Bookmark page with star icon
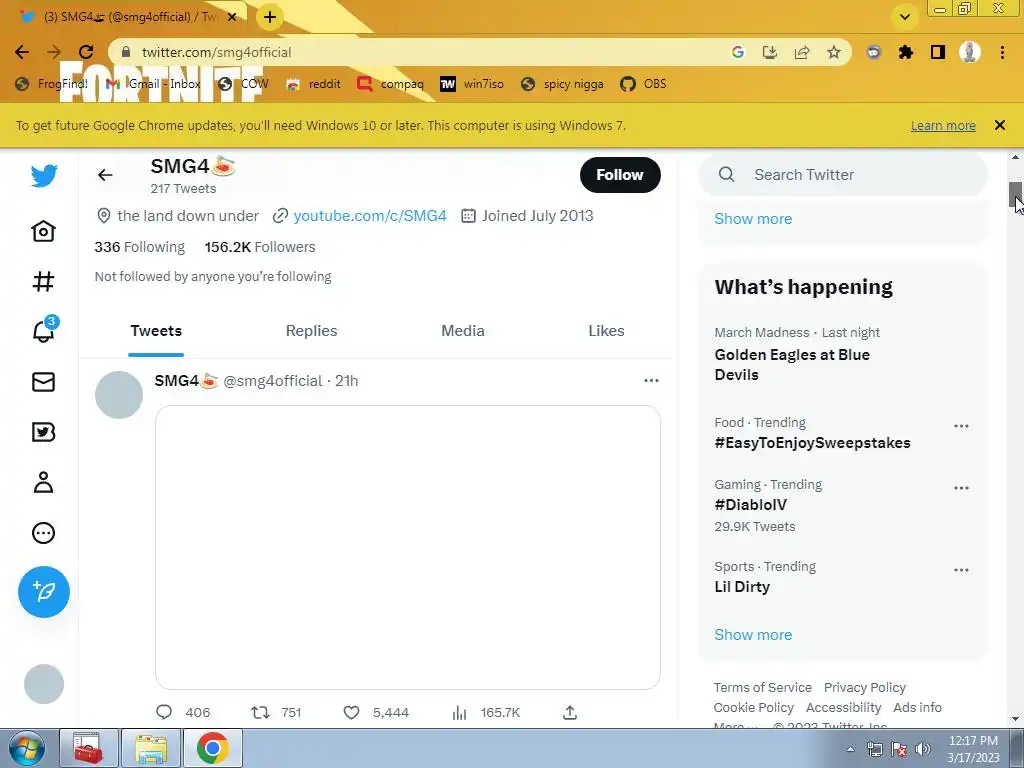This screenshot has width=1024, height=768. tap(834, 52)
